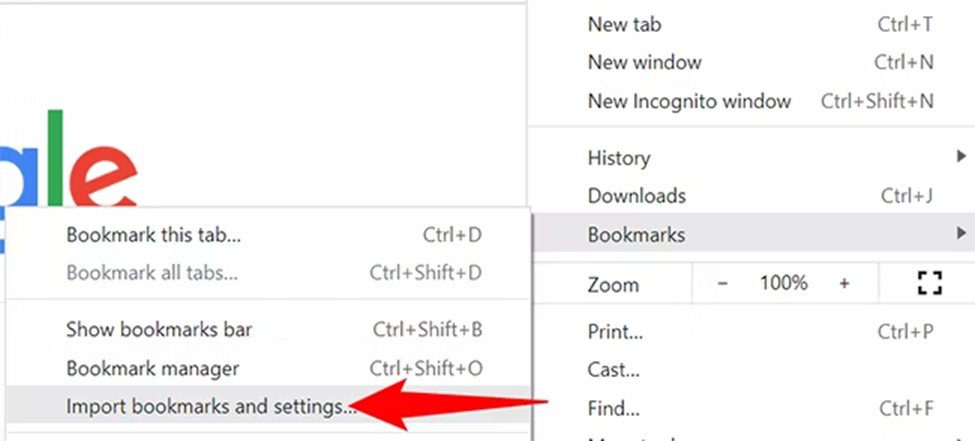Expand the History submenu arrow

(x=961, y=157)
